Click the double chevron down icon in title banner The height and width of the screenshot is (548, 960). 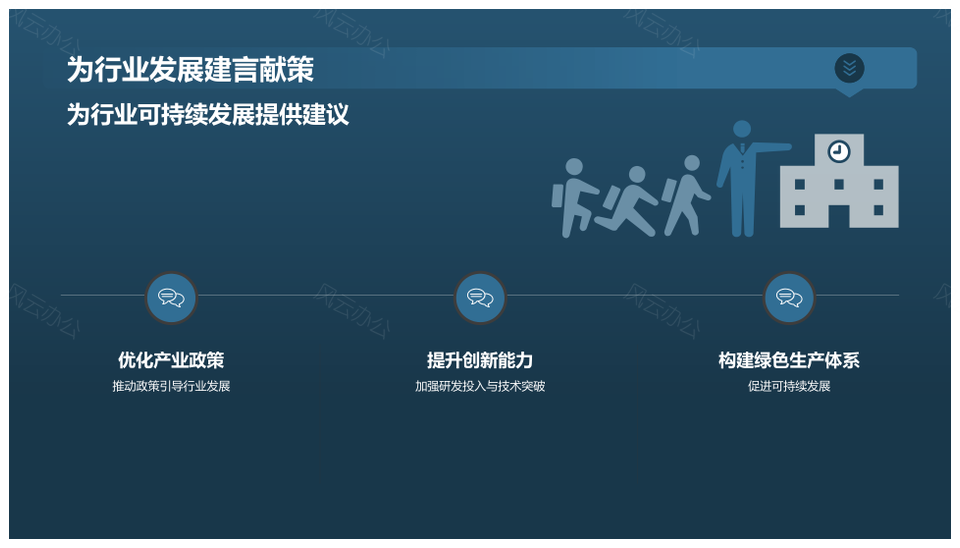[849, 68]
